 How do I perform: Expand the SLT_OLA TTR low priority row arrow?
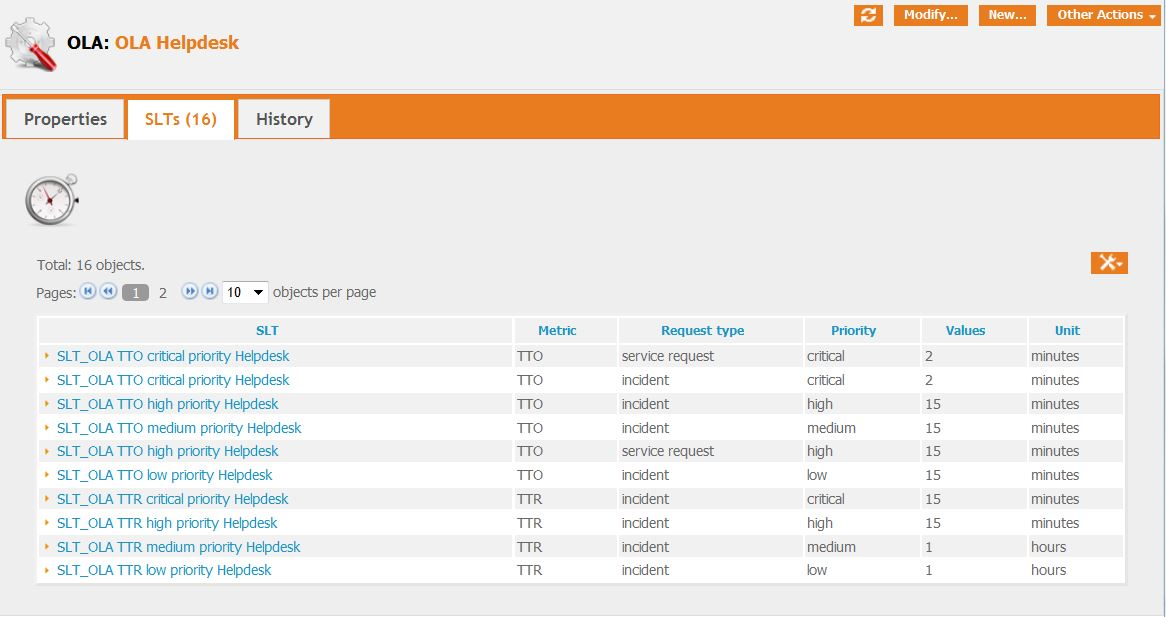click(x=47, y=570)
